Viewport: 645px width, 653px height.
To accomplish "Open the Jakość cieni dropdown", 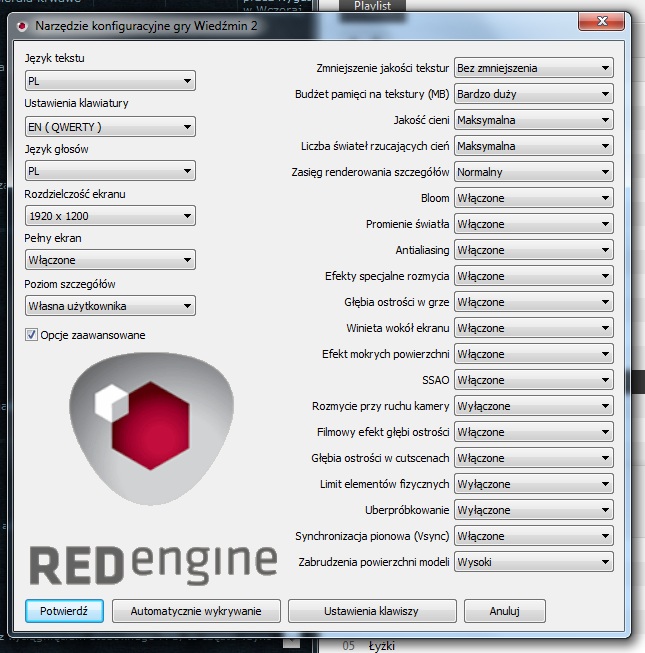I will [533, 120].
